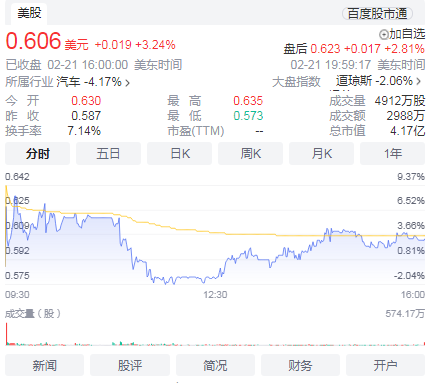The image size is (447, 383).
Task: Click the 最高 value 0.635
Action: click(x=248, y=101)
